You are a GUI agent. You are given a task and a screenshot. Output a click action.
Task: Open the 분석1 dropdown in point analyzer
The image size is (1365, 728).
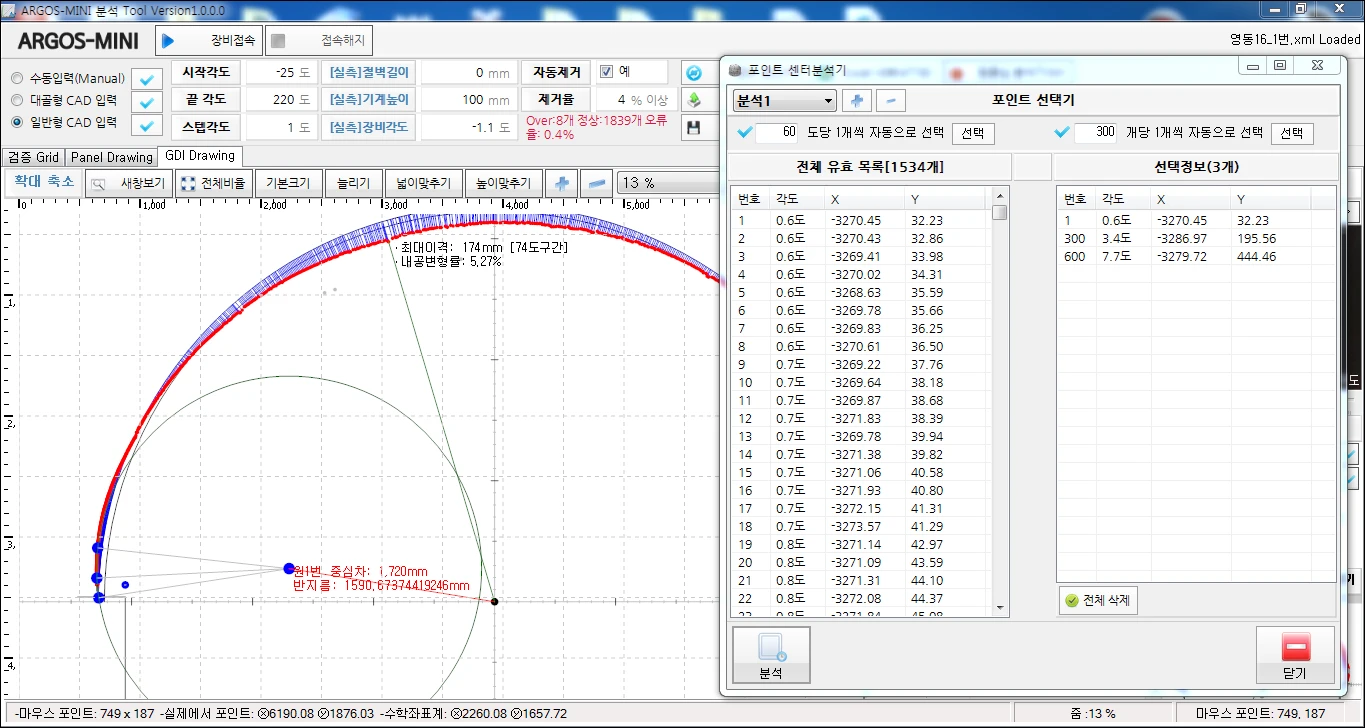click(x=784, y=101)
